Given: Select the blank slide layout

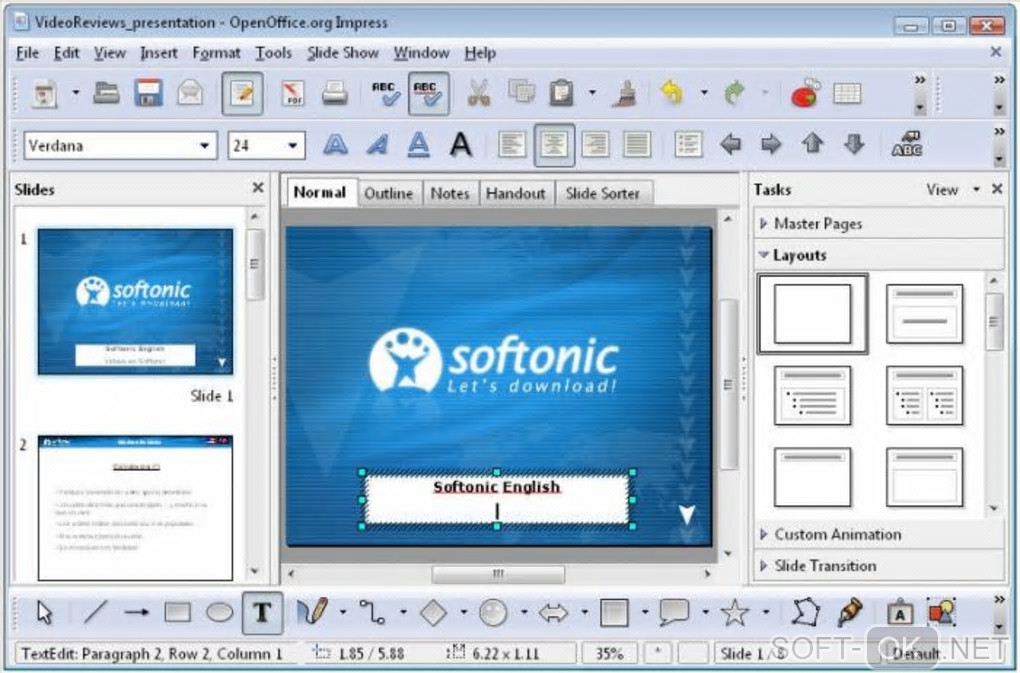Looking at the screenshot, I should point(812,314).
